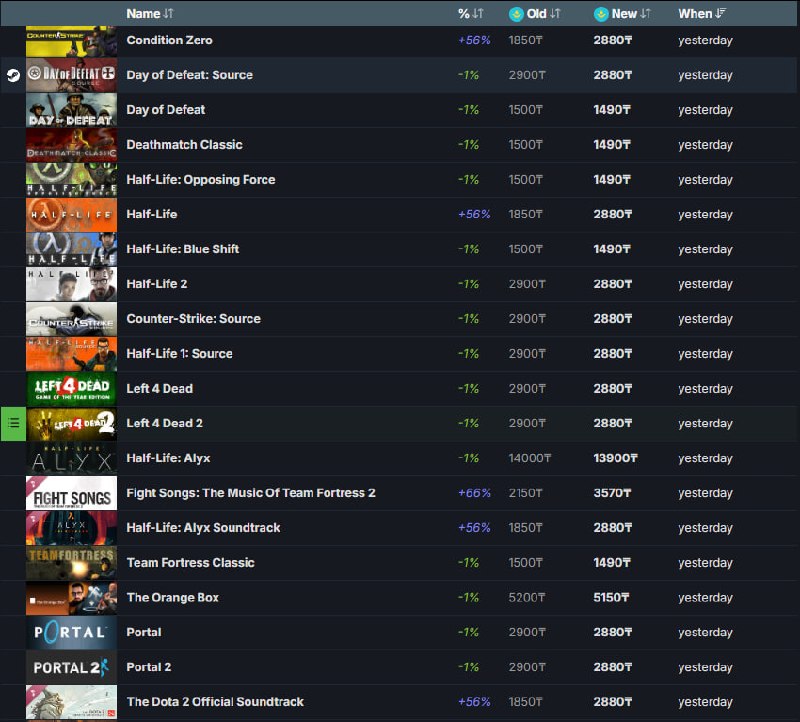The width and height of the screenshot is (800, 722).
Task: Open The Dota 2 Official Soundtrack link
Action: pyautogui.click(x=215, y=702)
